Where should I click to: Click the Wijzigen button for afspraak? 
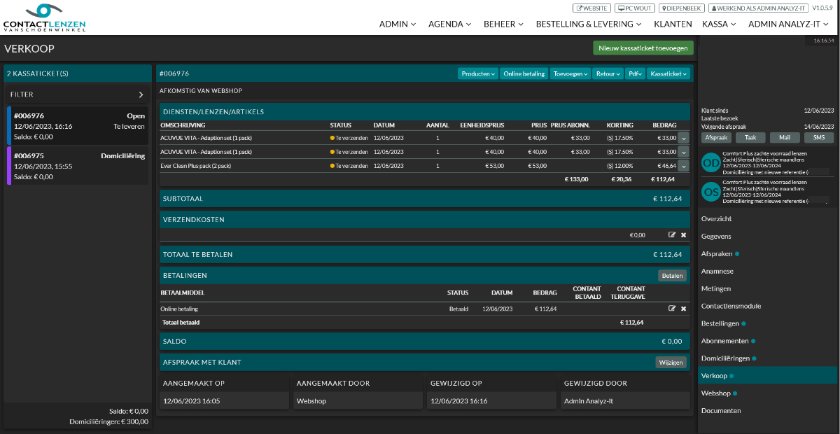click(x=672, y=362)
